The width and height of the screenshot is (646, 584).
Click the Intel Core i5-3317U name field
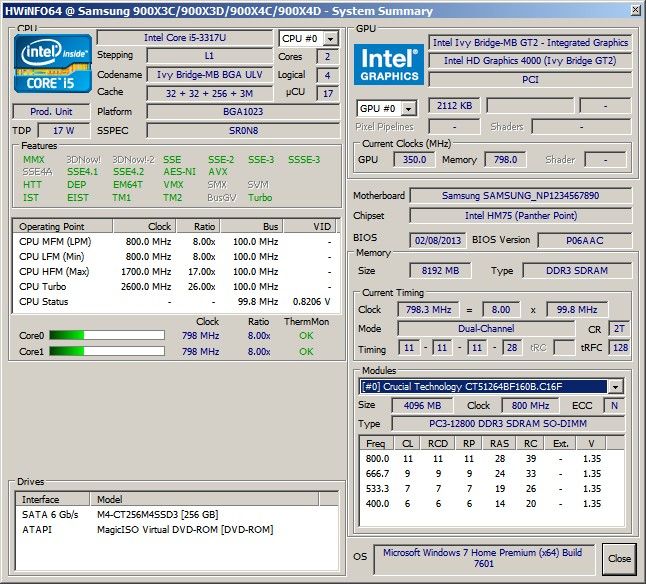click(185, 38)
